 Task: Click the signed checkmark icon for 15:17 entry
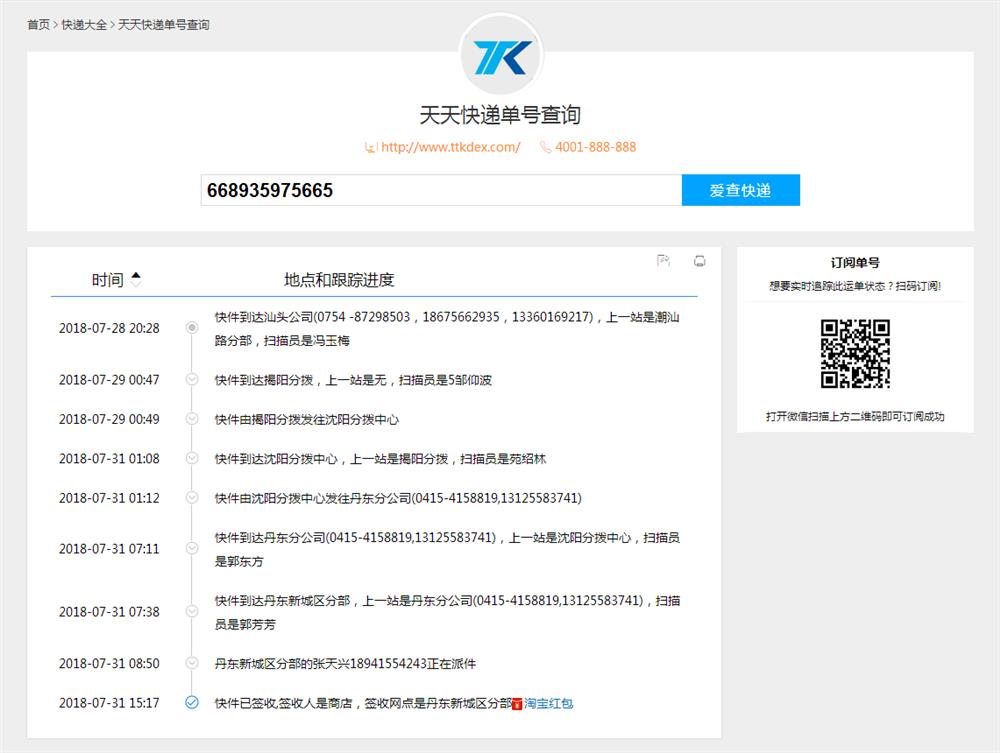[x=191, y=703]
